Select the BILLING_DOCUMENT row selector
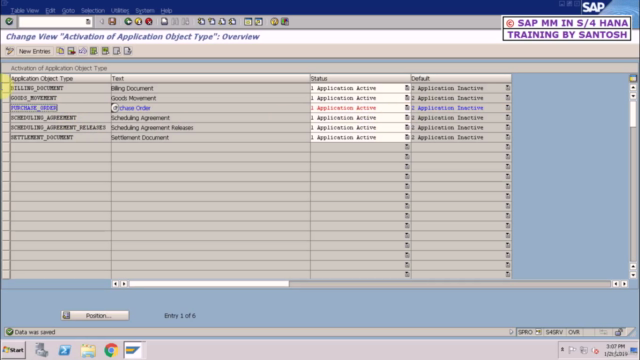Screen dimensions: 640x360 [x=6, y=88]
